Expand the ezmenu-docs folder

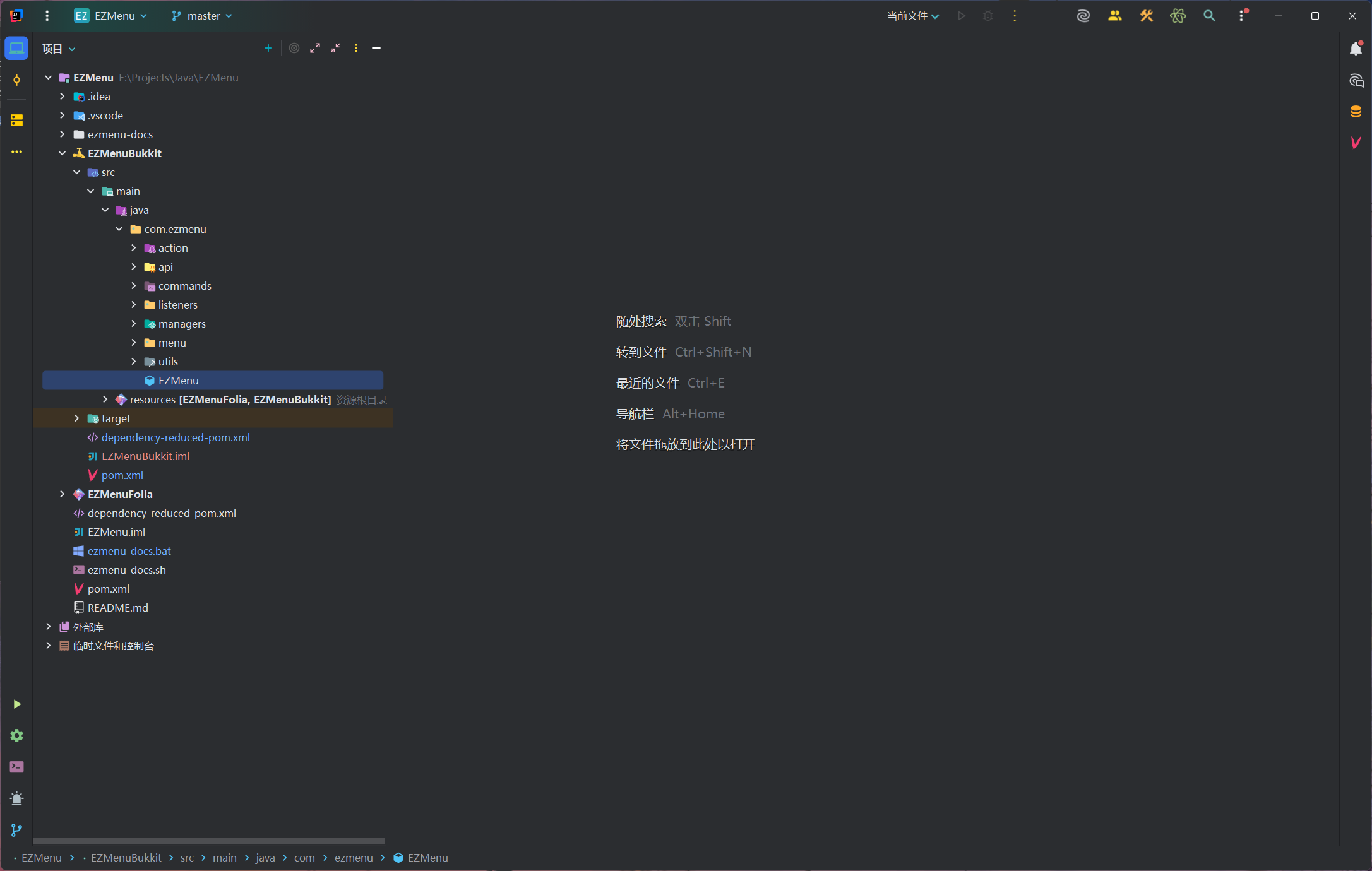(x=62, y=134)
